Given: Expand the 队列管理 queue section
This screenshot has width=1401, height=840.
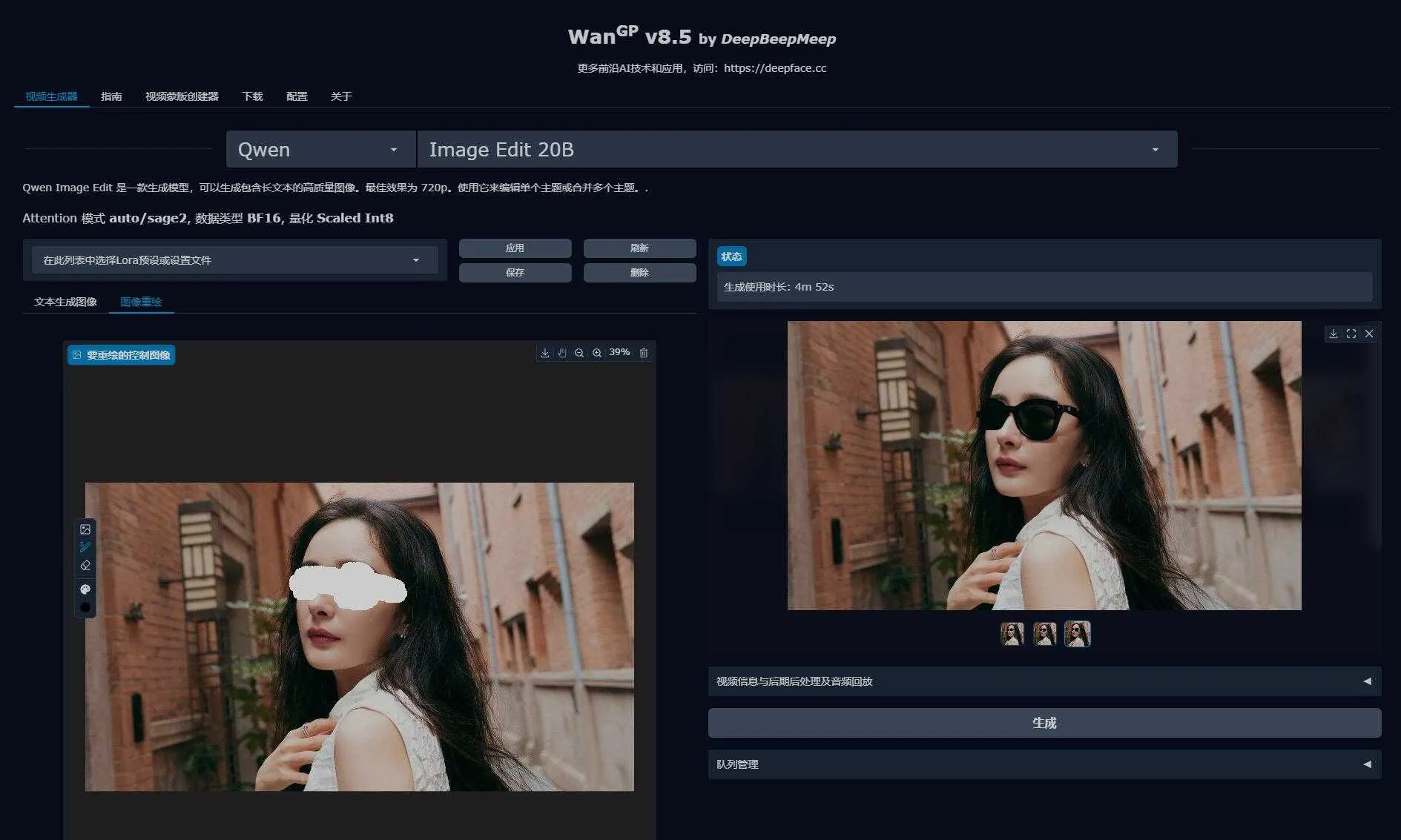Looking at the screenshot, I should [x=1044, y=764].
